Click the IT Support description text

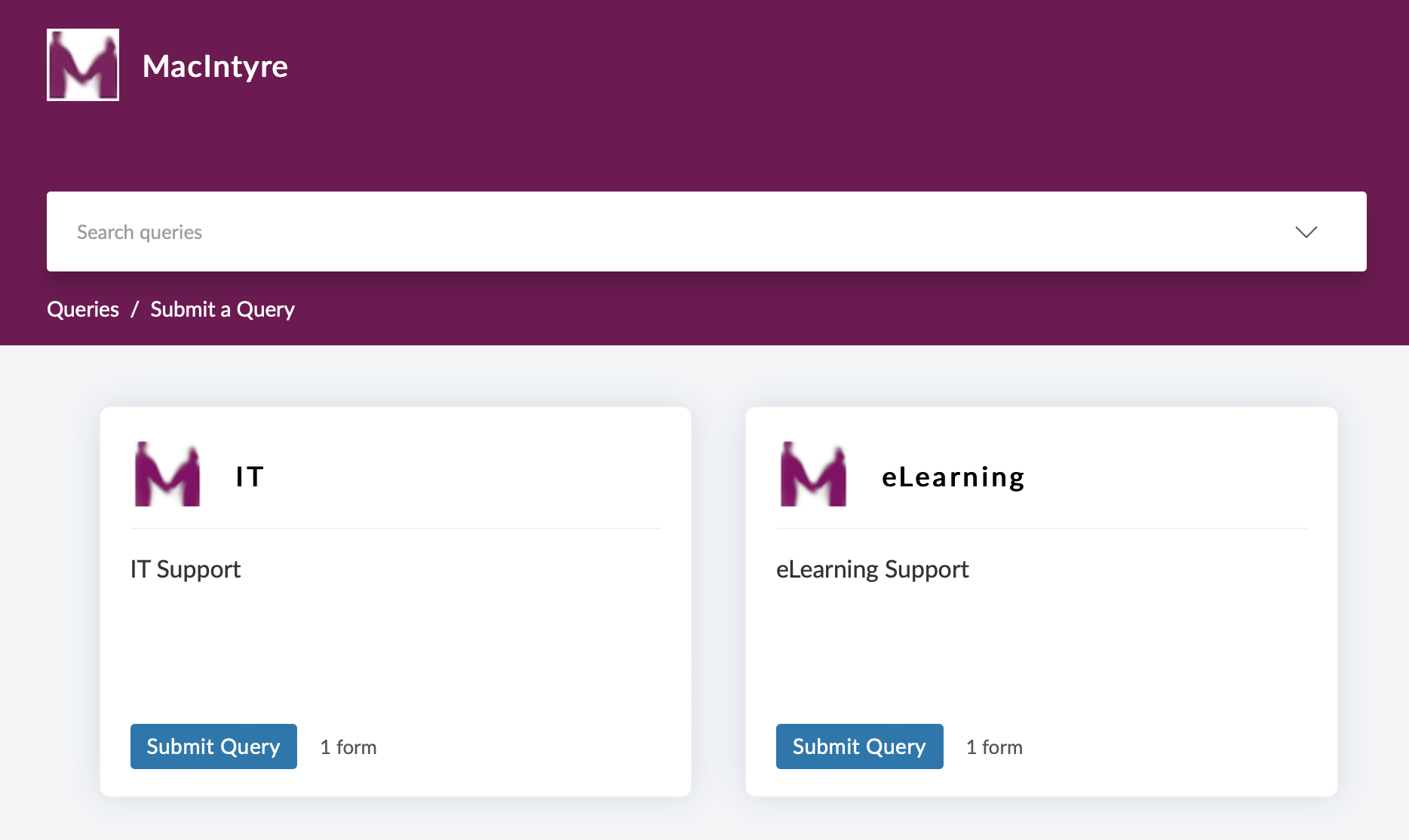point(186,569)
